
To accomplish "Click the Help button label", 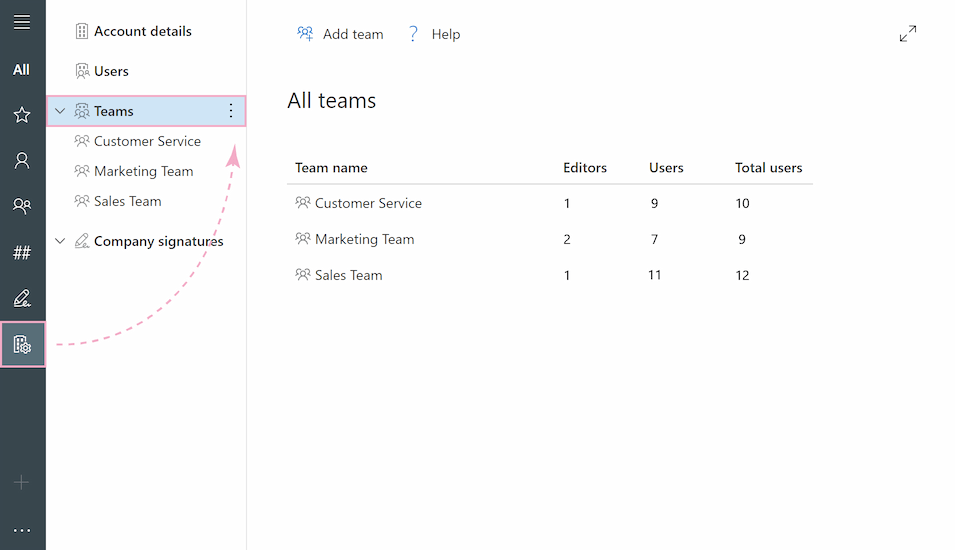I will click(x=446, y=34).
